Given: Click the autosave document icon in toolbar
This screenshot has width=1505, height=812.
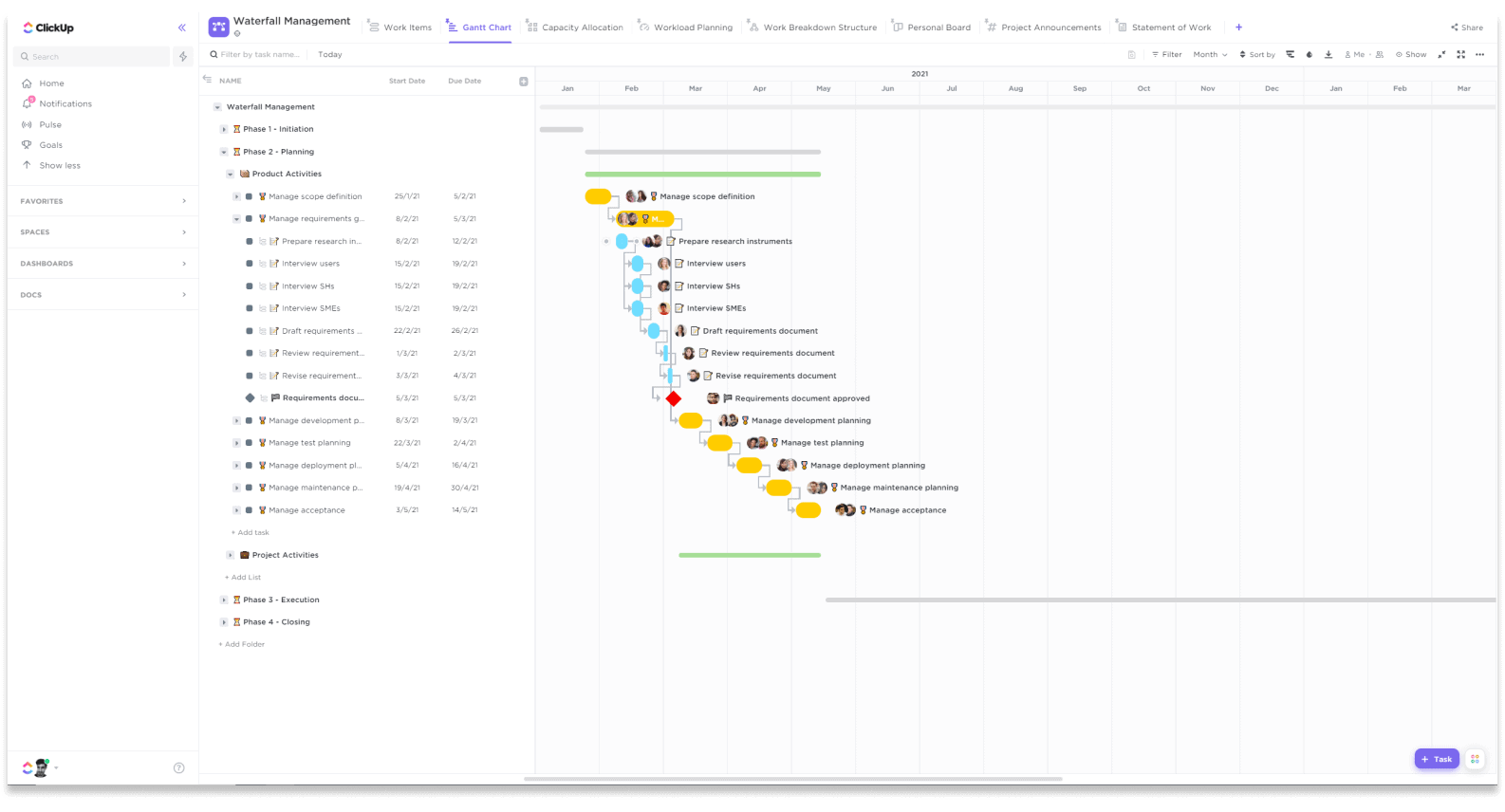Looking at the screenshot, I should 1132,55.
